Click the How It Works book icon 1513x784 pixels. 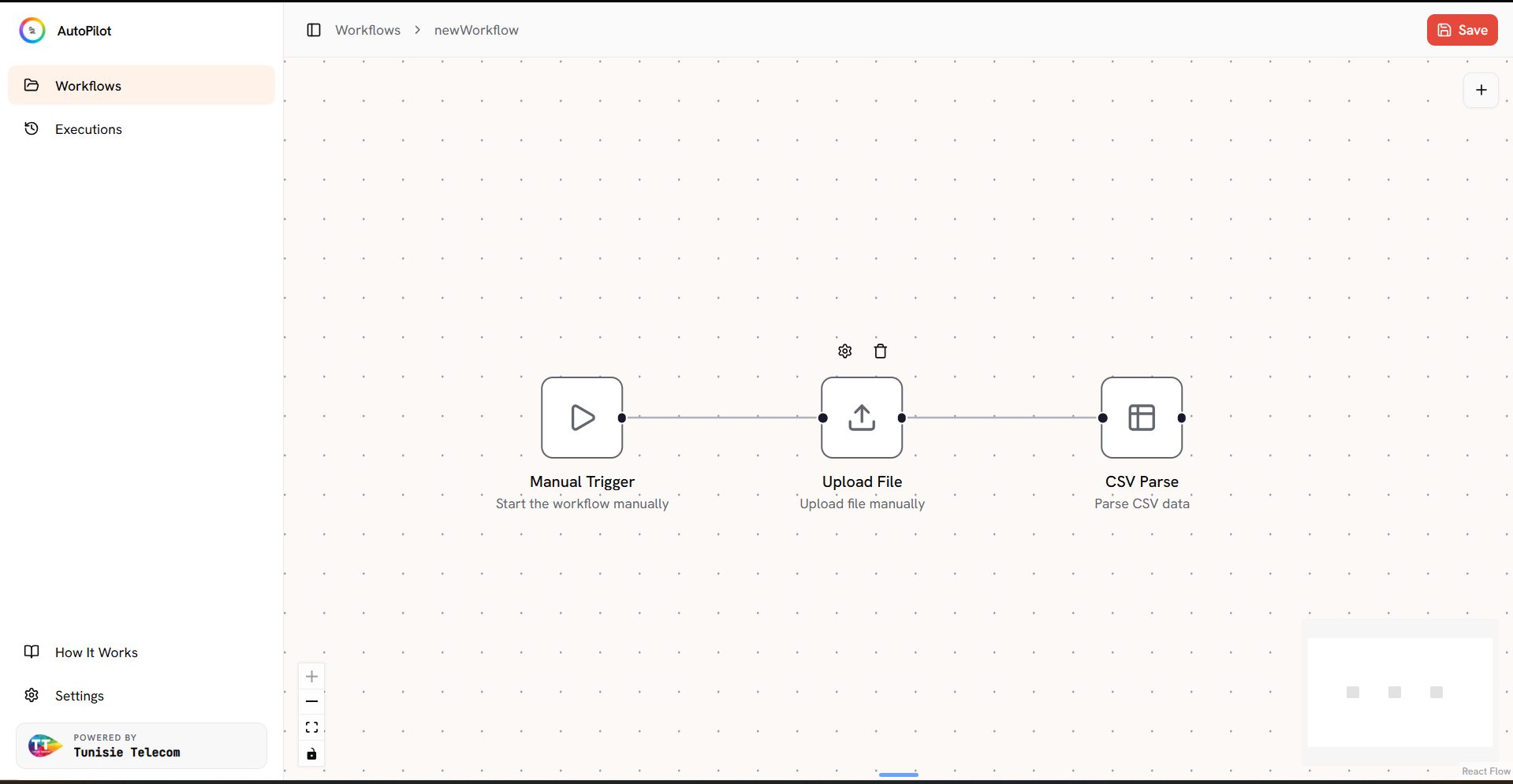click(x=32, y=652)
